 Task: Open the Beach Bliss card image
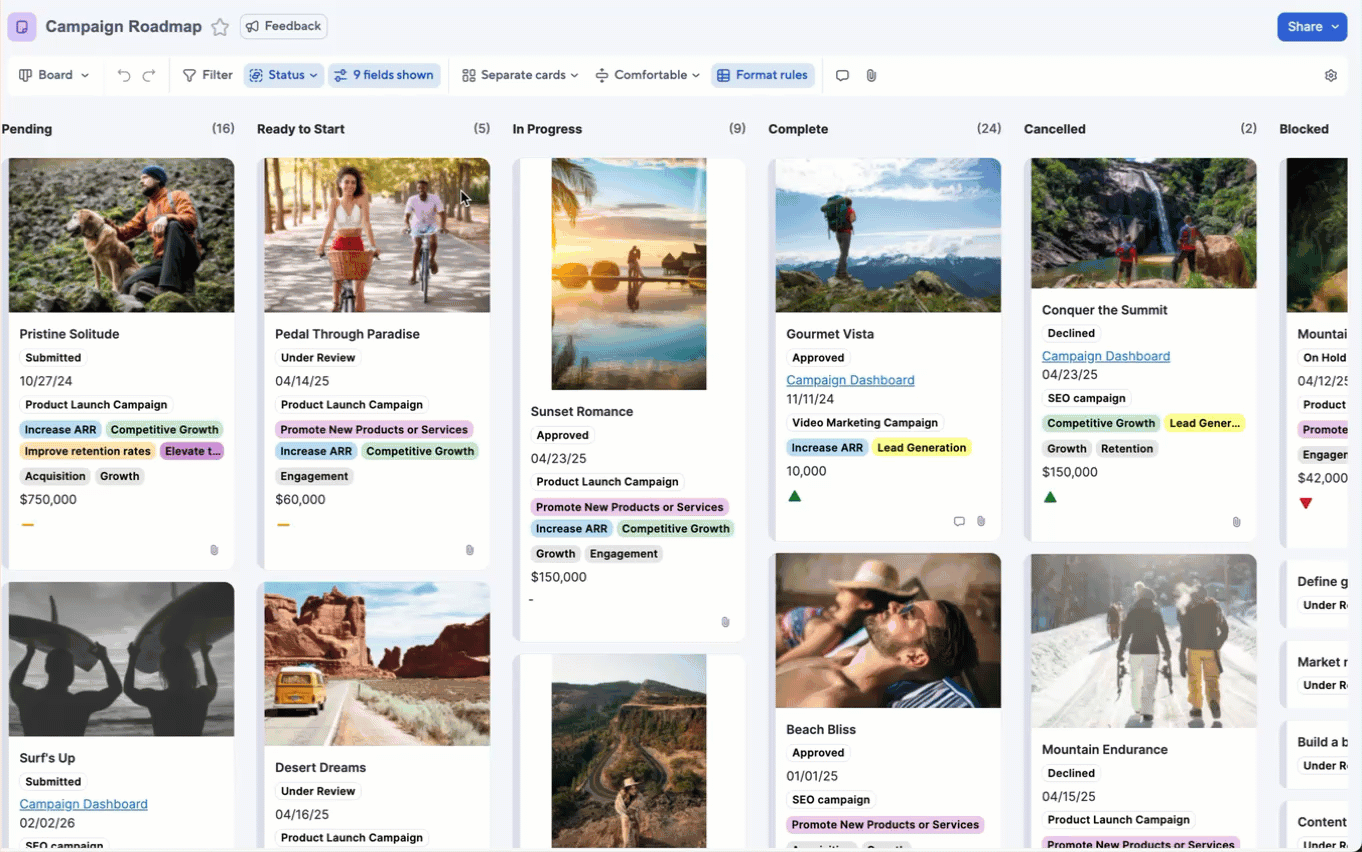tap(888, 630)
